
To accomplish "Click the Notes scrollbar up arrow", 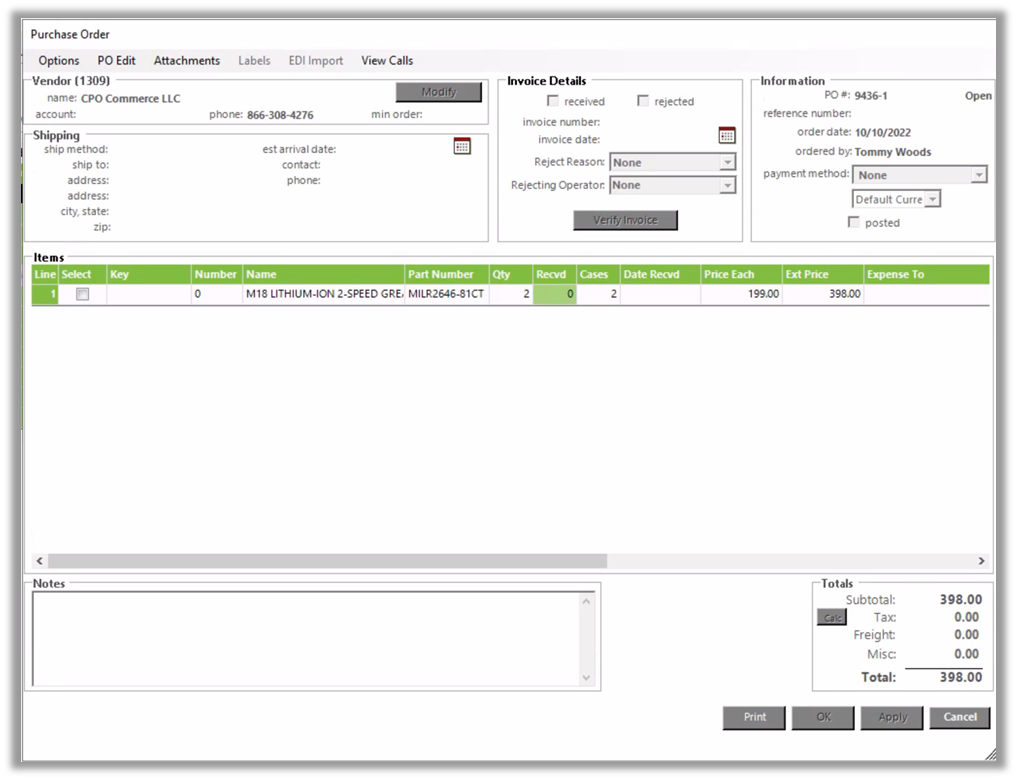I will (x=586, y=601).
